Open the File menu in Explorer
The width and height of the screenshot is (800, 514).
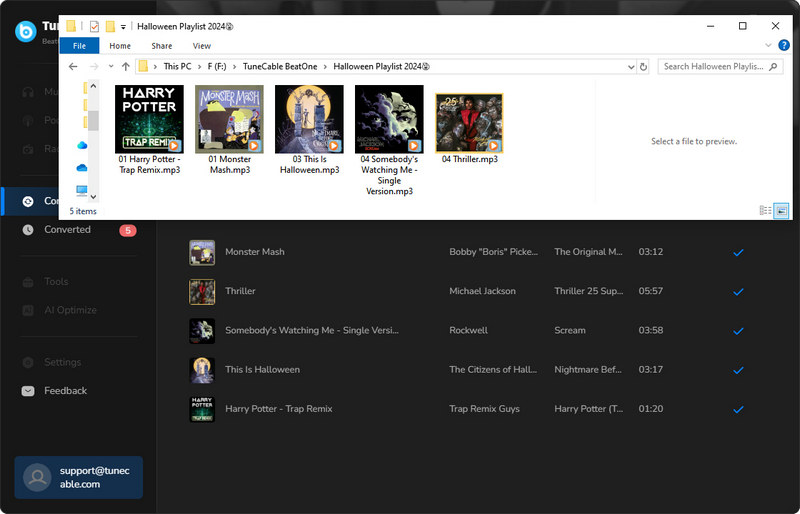click(x=79, y=45)
